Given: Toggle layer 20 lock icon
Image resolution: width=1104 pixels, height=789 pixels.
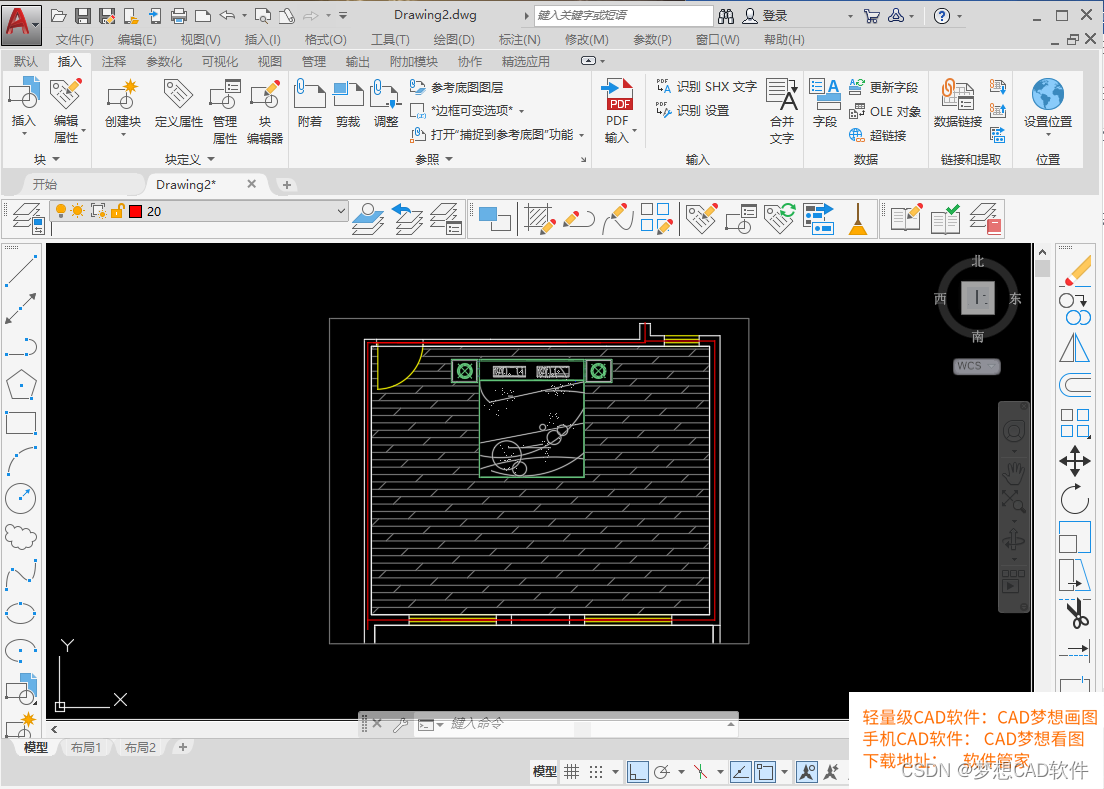Looking at the screenshot, I should [x=118, y=211].
